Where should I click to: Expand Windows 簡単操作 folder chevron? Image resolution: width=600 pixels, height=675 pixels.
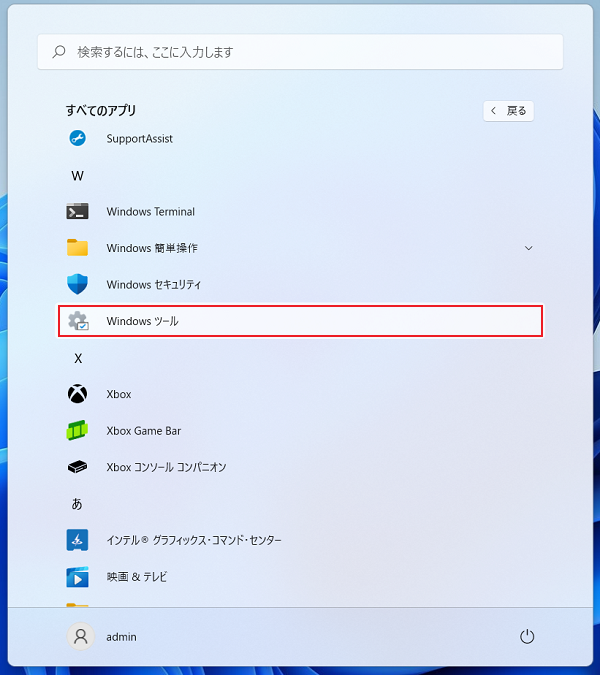pyautogui.click(x=529, y=248)
